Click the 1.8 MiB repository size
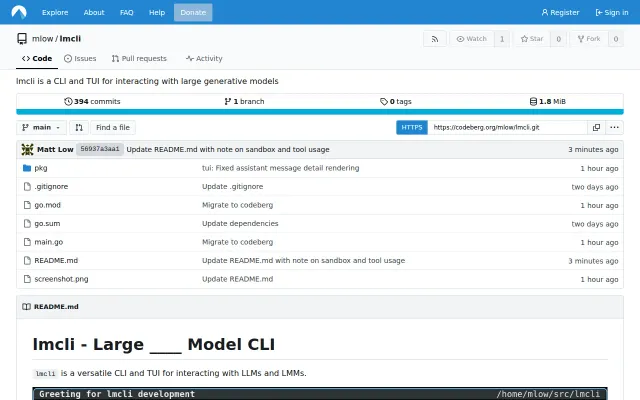 coord(547,101)
